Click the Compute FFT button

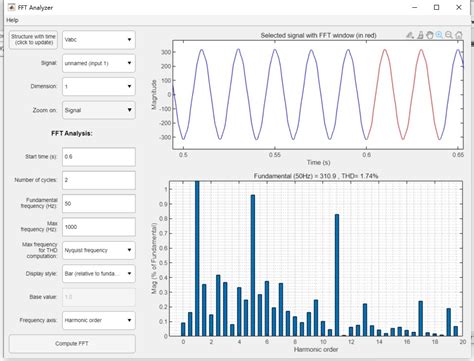[x=72, y=344]
